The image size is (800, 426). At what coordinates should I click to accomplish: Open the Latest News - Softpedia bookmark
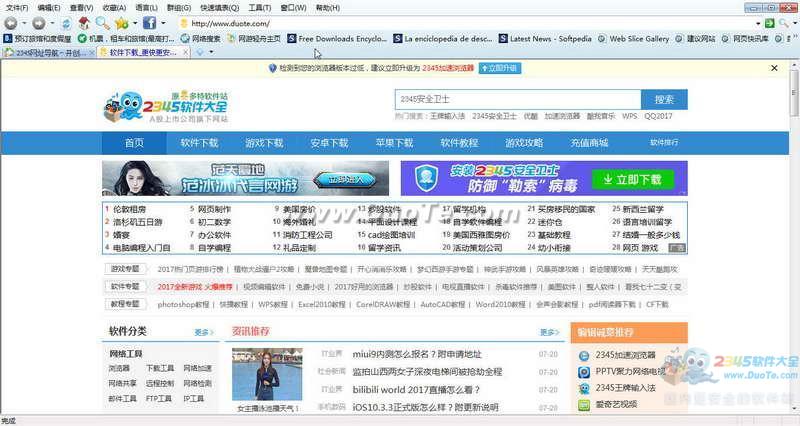coord(545,38)
